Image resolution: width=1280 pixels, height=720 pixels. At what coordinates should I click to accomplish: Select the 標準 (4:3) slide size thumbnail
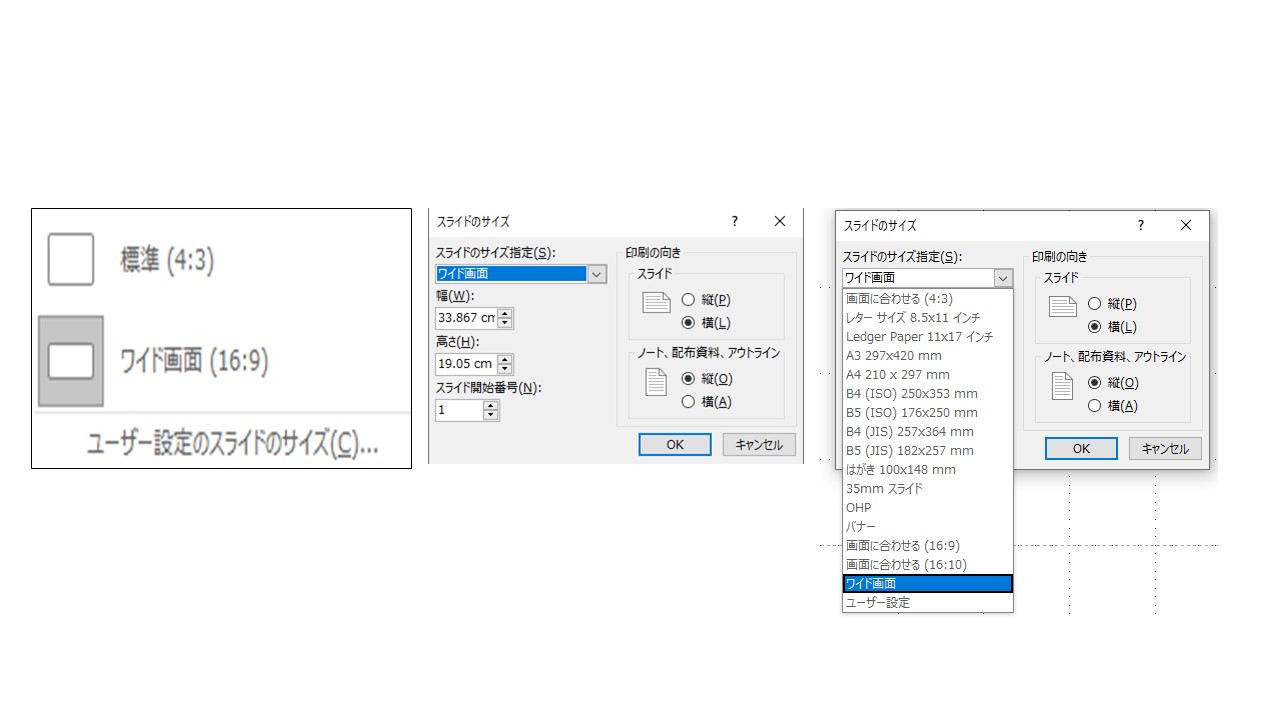coord(70,258)
